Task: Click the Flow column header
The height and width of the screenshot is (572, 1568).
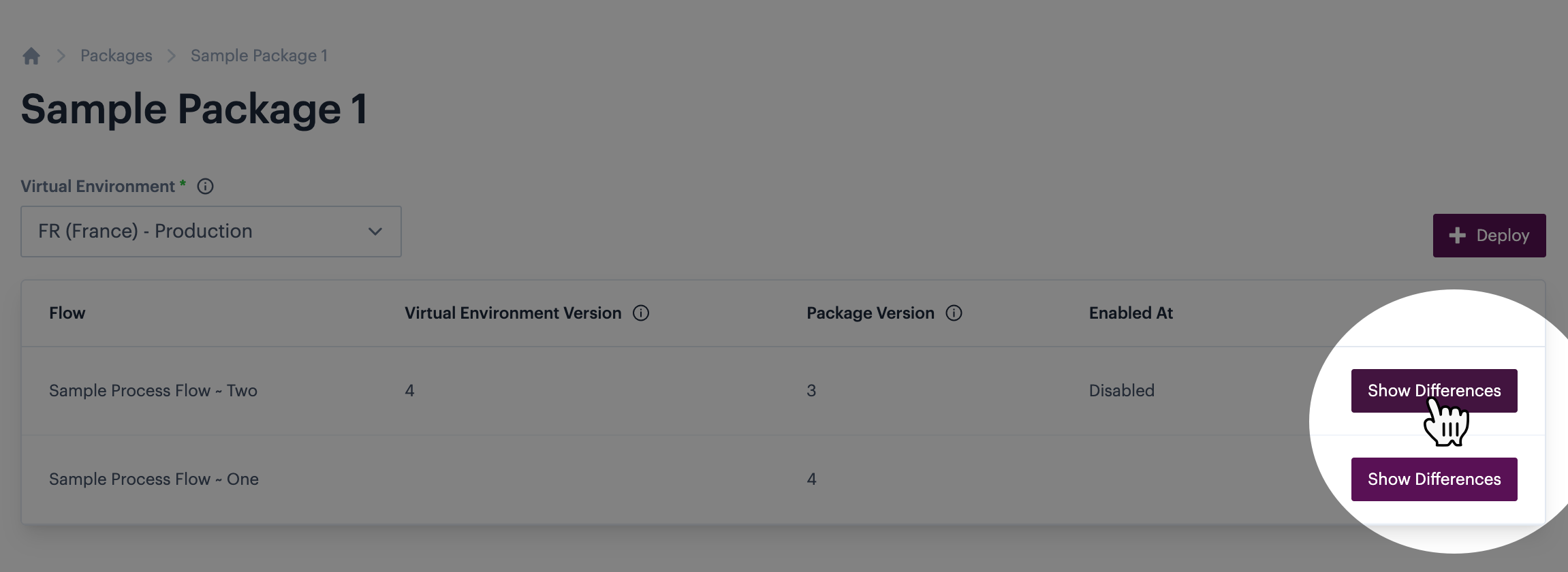Action: [67, 313]
